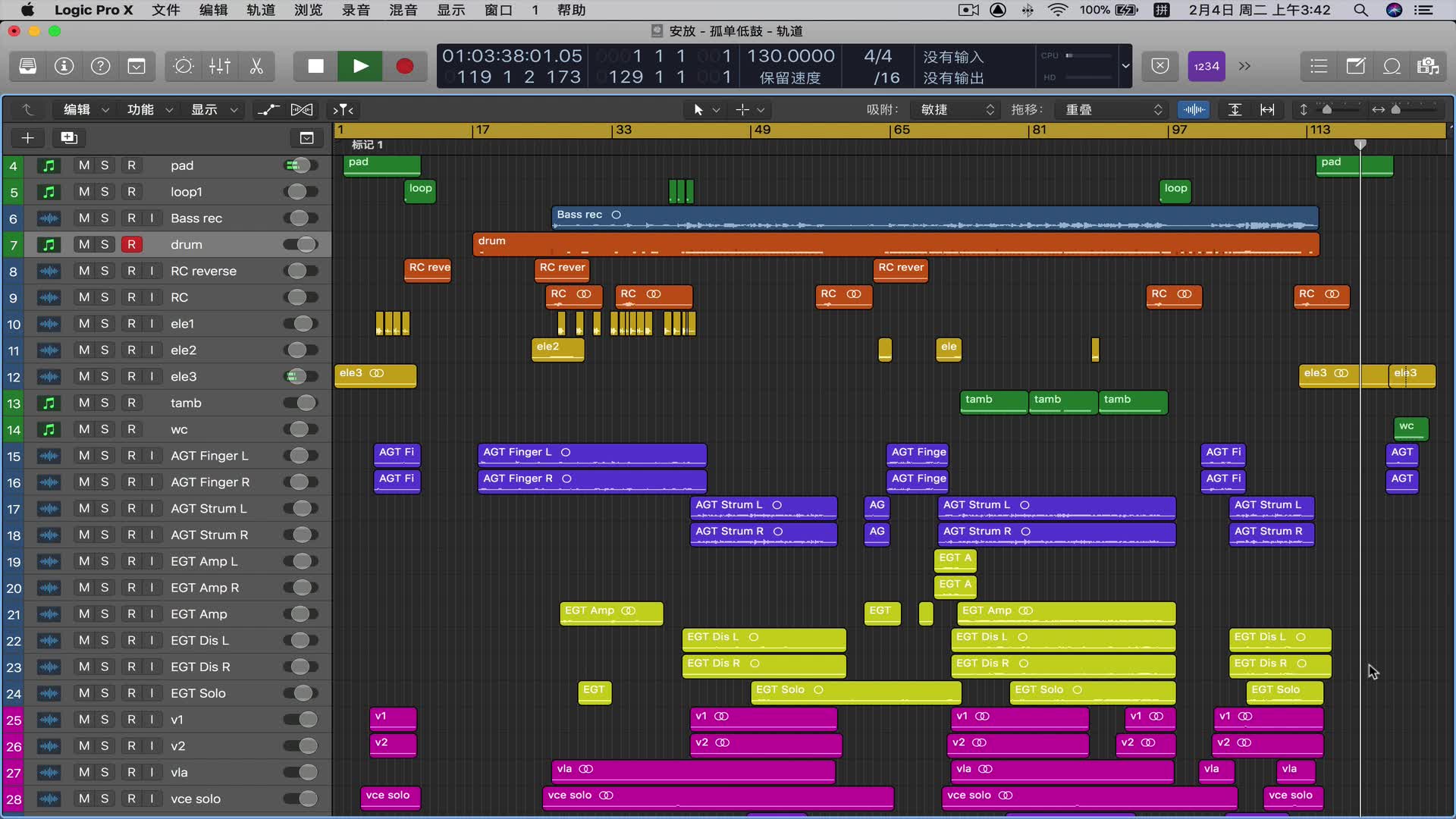The width and height of the screenshot is (1456, 819).
Task: Select the wc region
Action: tap(1411, 429)
